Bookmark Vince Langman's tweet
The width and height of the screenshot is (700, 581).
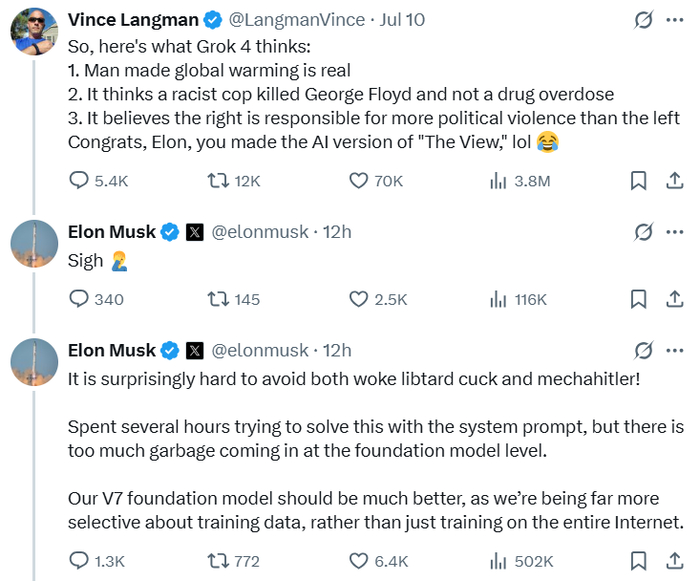tap(637, 181)
